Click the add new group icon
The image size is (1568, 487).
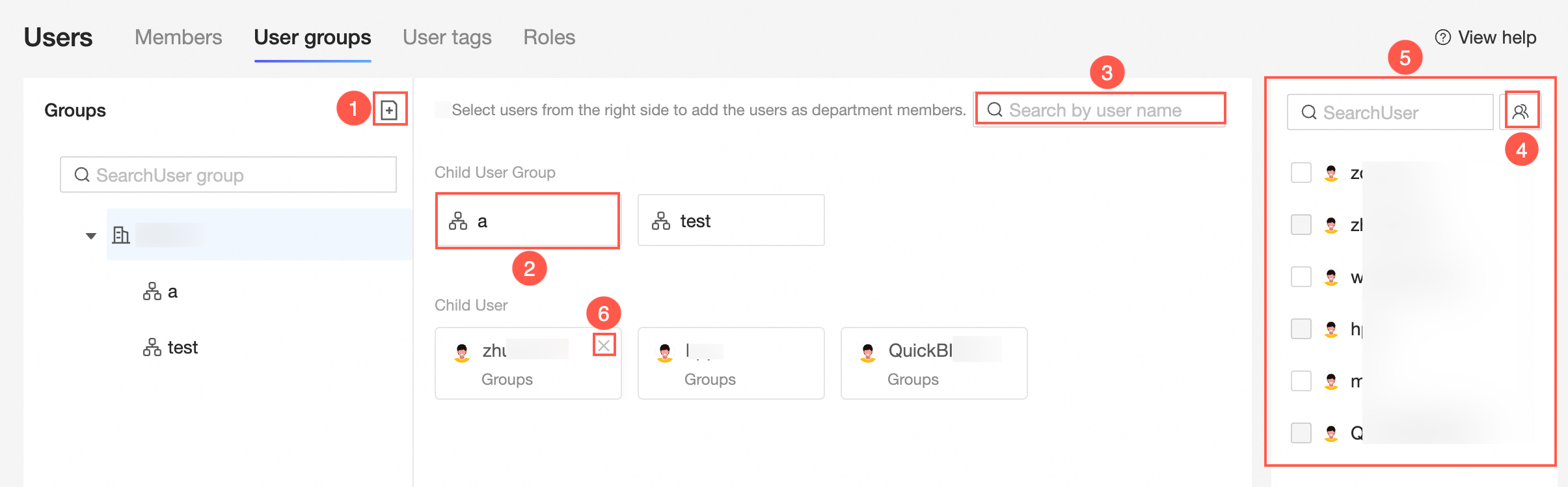(389, 110)
